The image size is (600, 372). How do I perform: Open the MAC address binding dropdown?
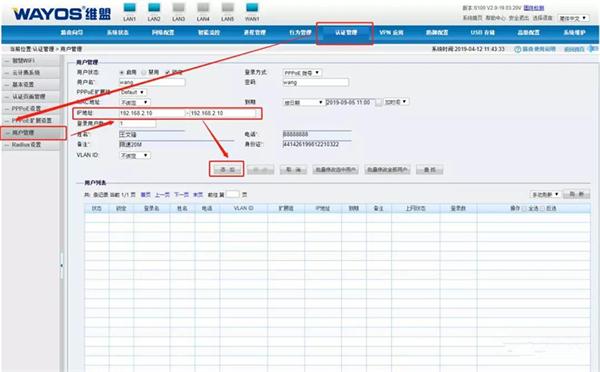[x=135, y=103]
